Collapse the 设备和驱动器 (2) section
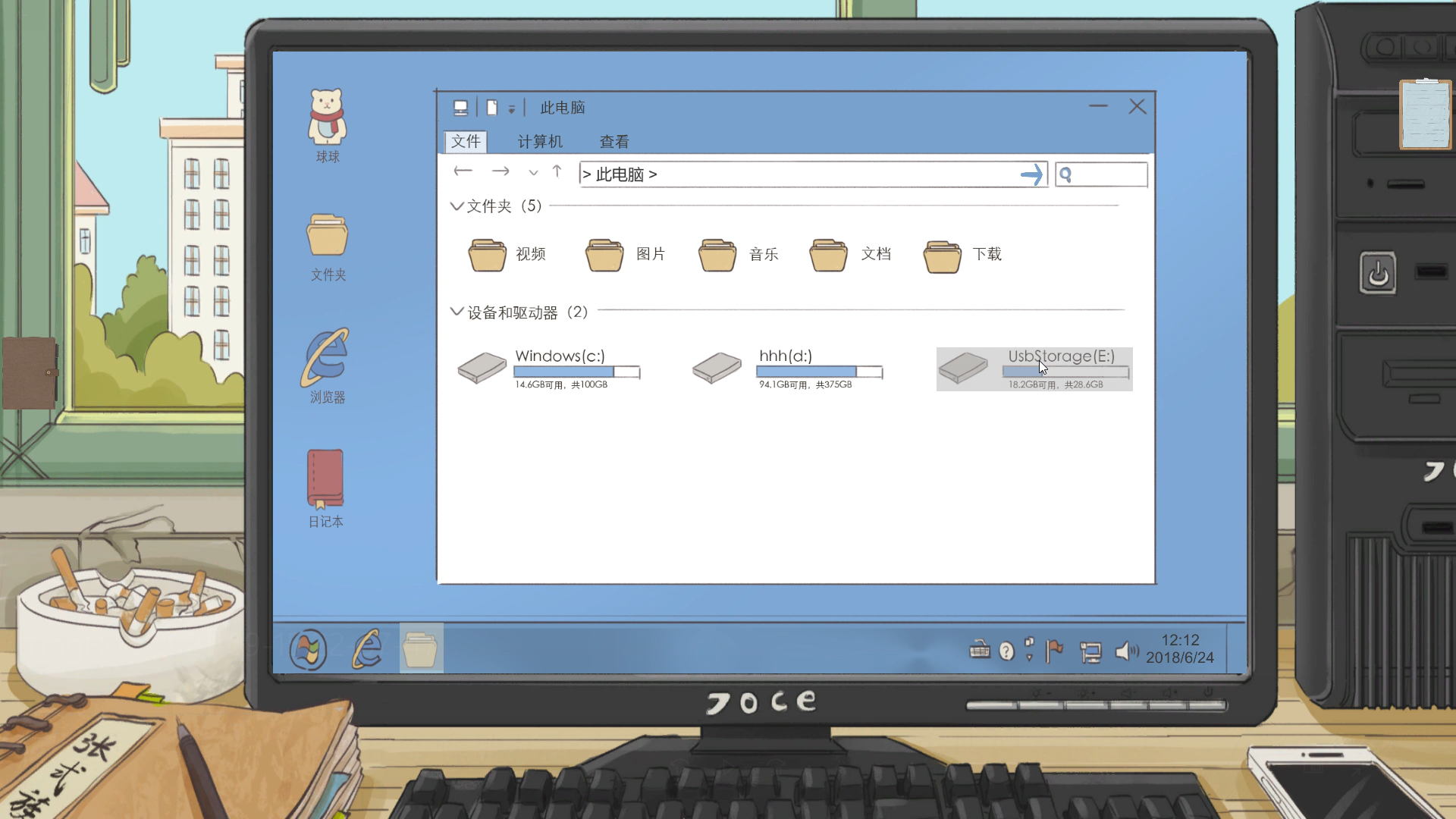1456x819 pixels. click(x=457, y=312)
